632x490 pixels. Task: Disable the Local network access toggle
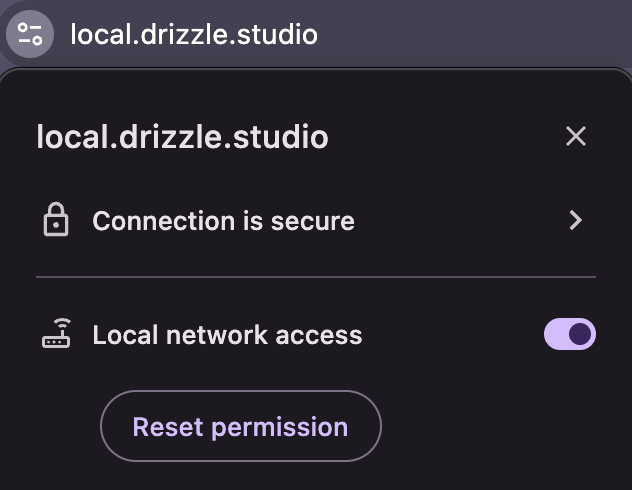tap(569, 334)
